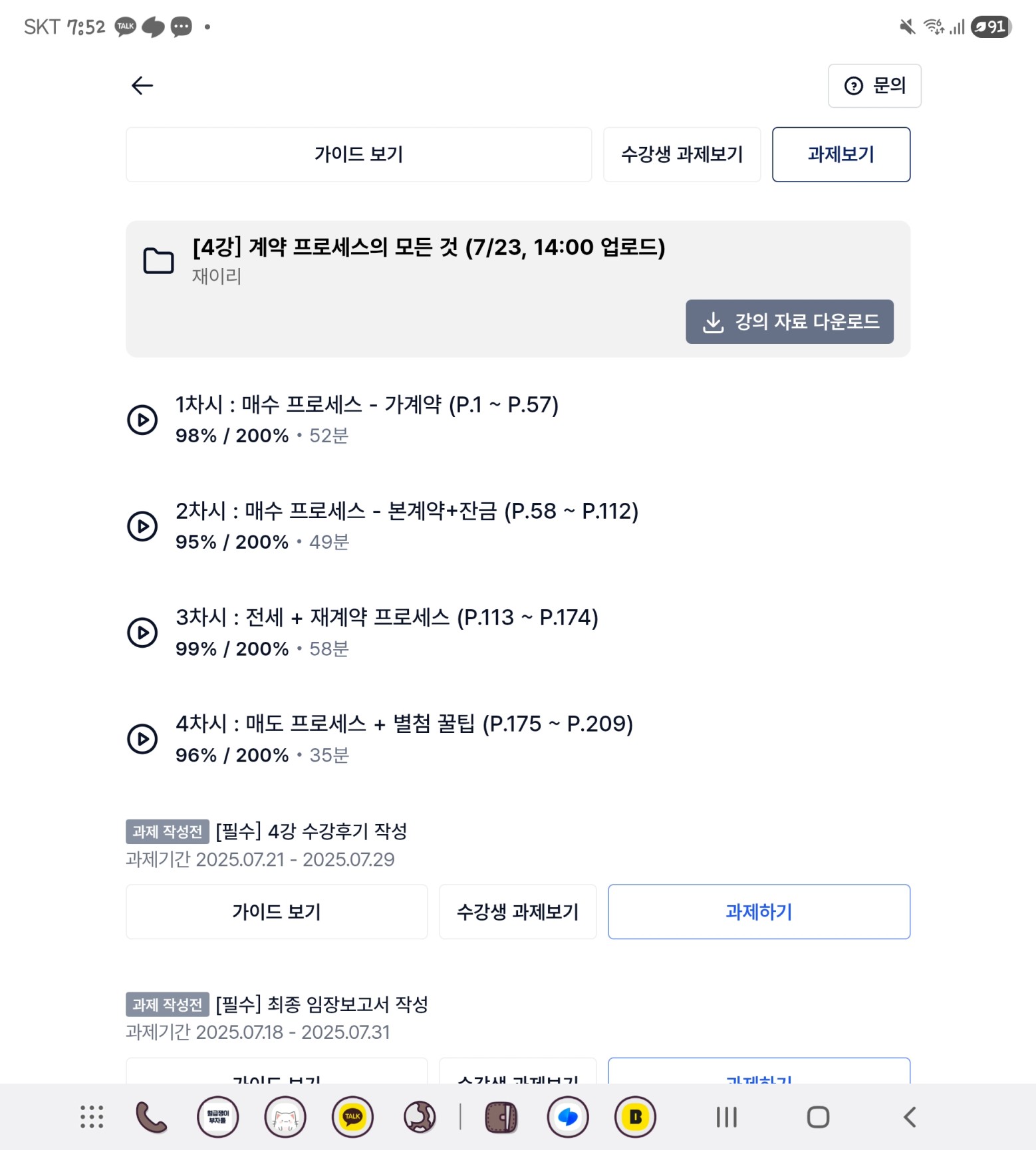
Task: Click 과제하기 for 4강 수강후기 작성
Action: (x=759, y=911)
